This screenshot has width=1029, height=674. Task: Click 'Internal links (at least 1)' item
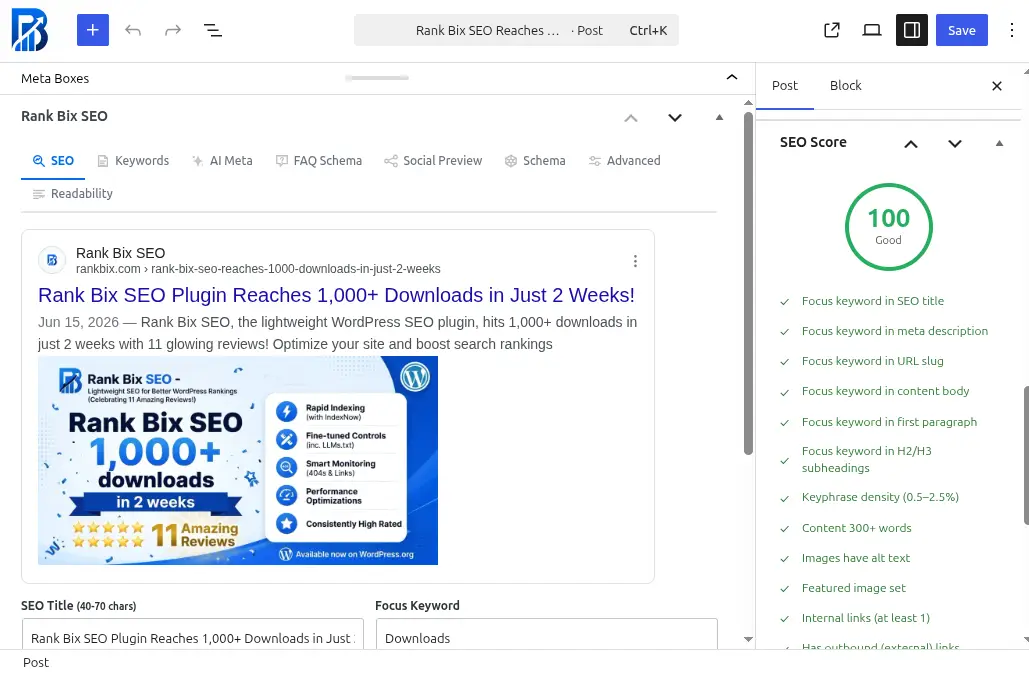click(x=866, y=618)
